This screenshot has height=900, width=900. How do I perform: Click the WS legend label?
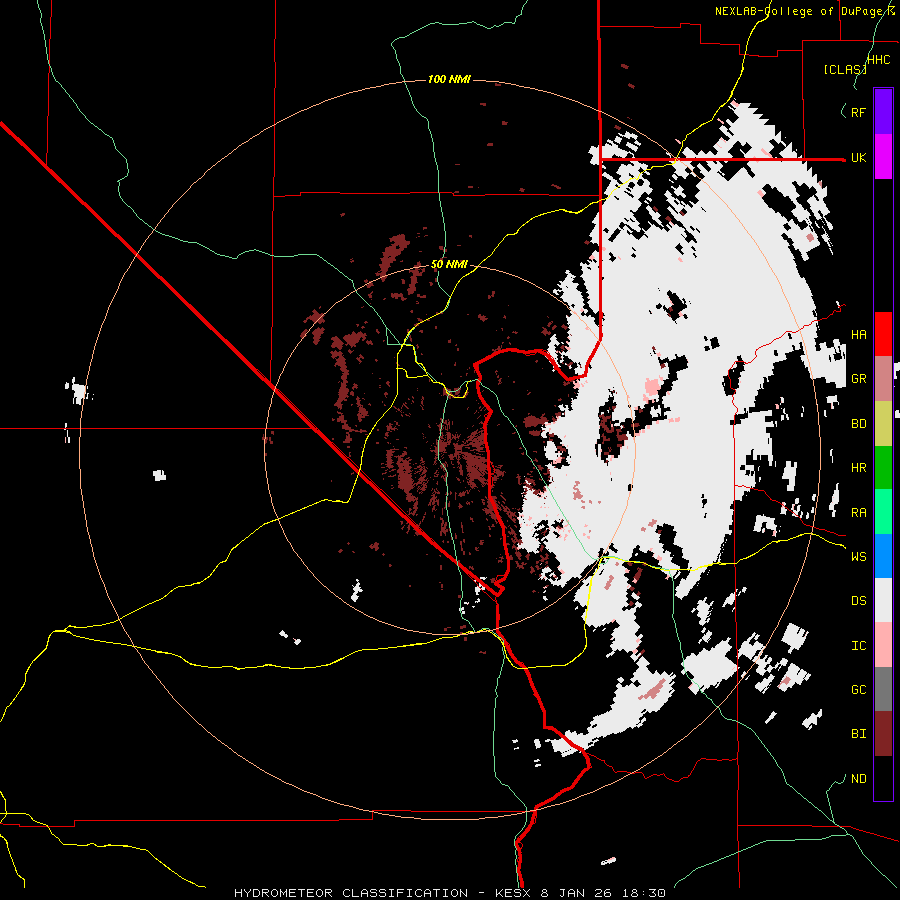tap(858, 557)
